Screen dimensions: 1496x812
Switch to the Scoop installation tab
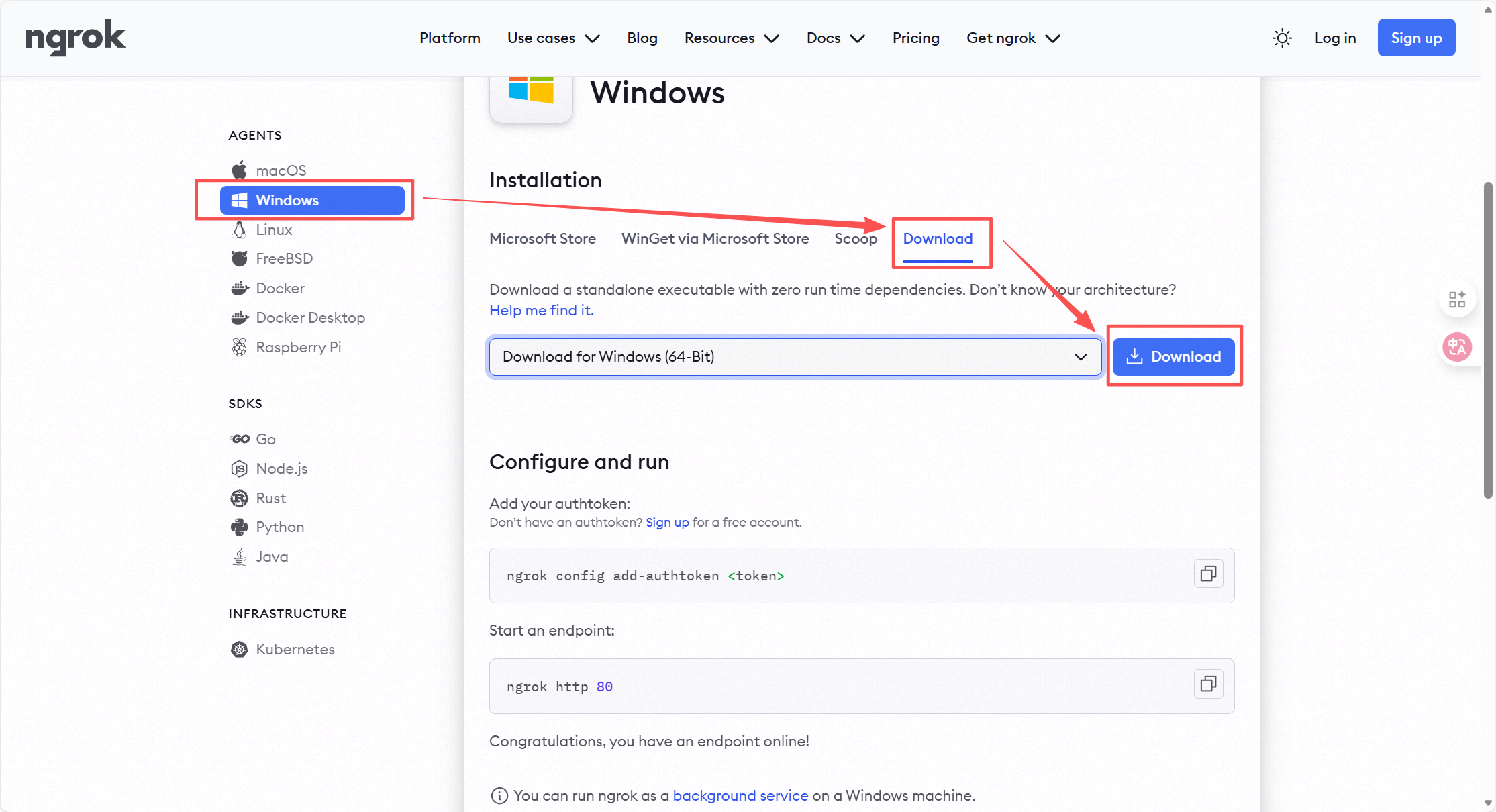pos(855,238)
